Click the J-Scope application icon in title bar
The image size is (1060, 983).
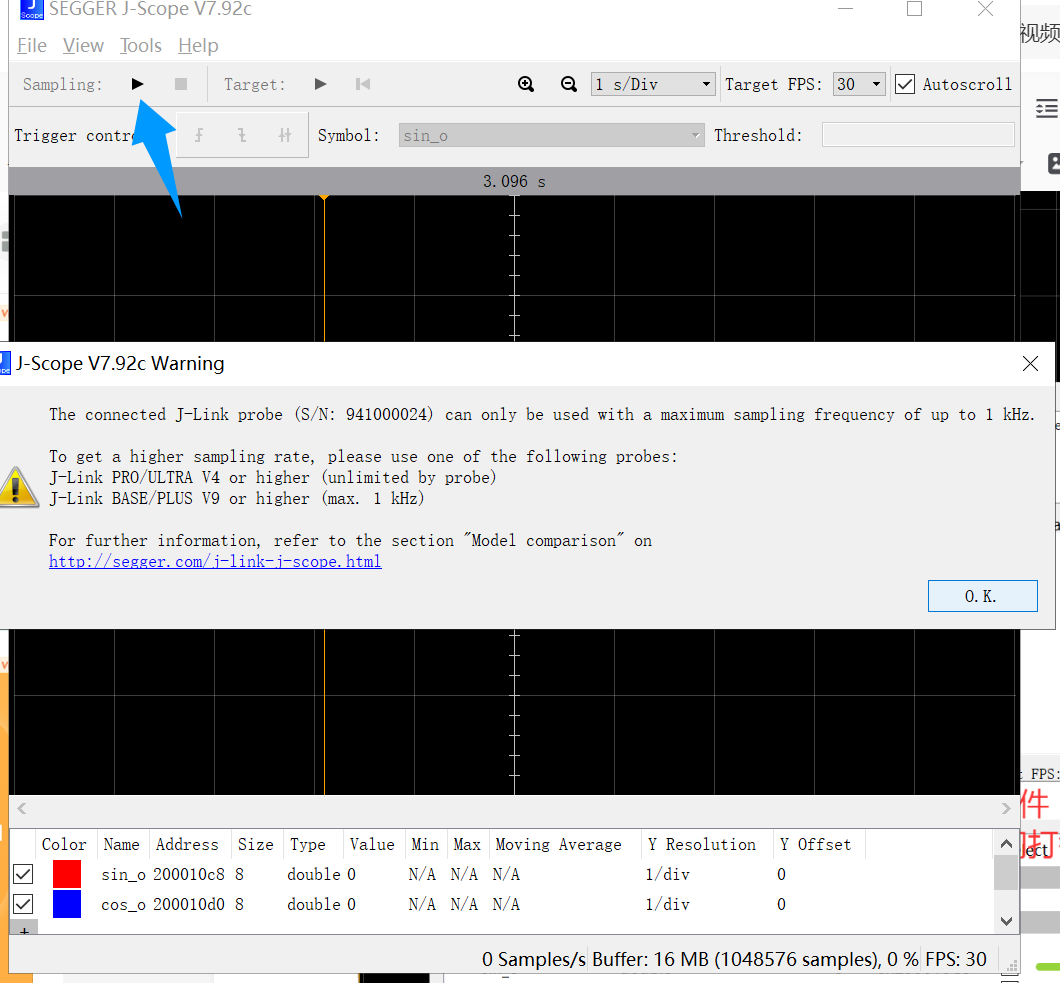click(x=32, y=9)
